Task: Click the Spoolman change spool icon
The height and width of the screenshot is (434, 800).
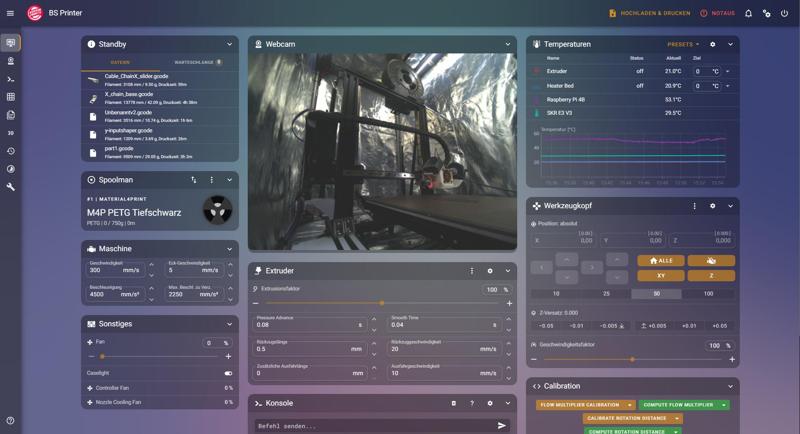Action: (194, 180)
